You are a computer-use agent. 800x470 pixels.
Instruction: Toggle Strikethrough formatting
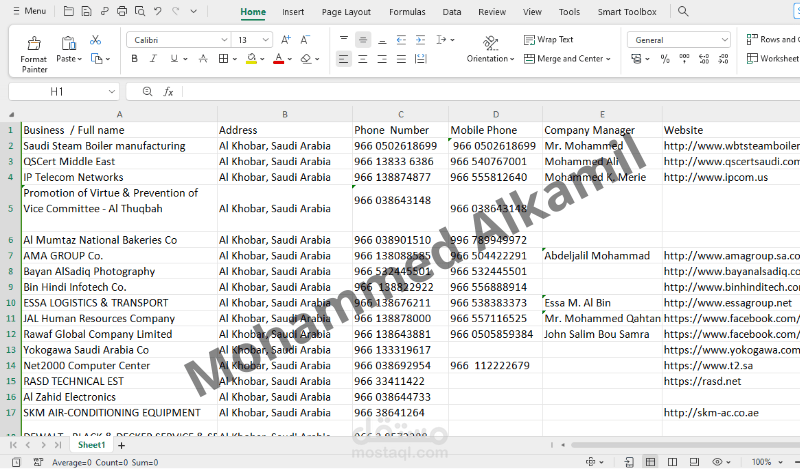pyautogui.click(x=203, y=59)
